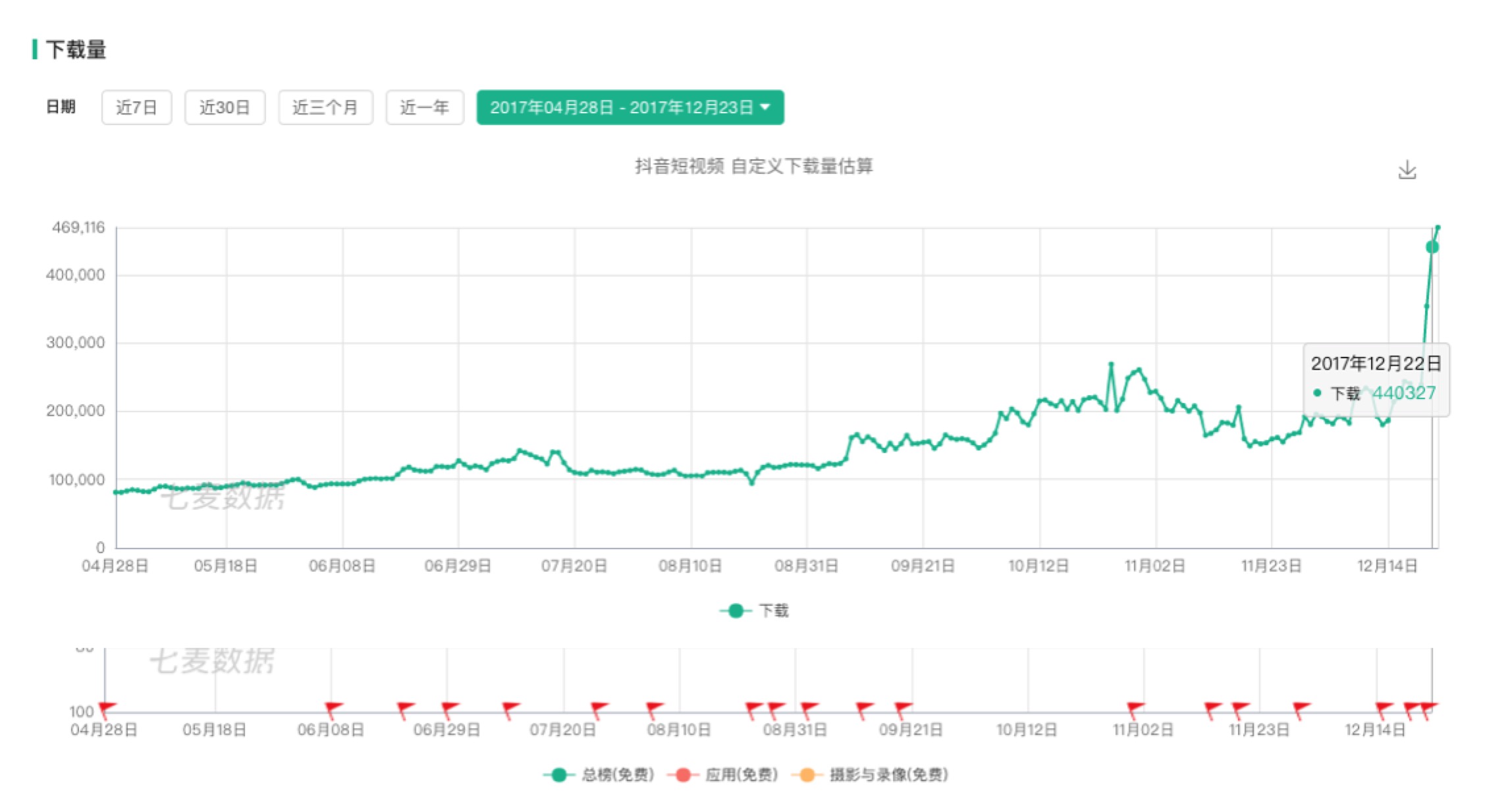1512x806 pixels.
Task: Choose the 近三个月 date filter
Action: point(325,107)
